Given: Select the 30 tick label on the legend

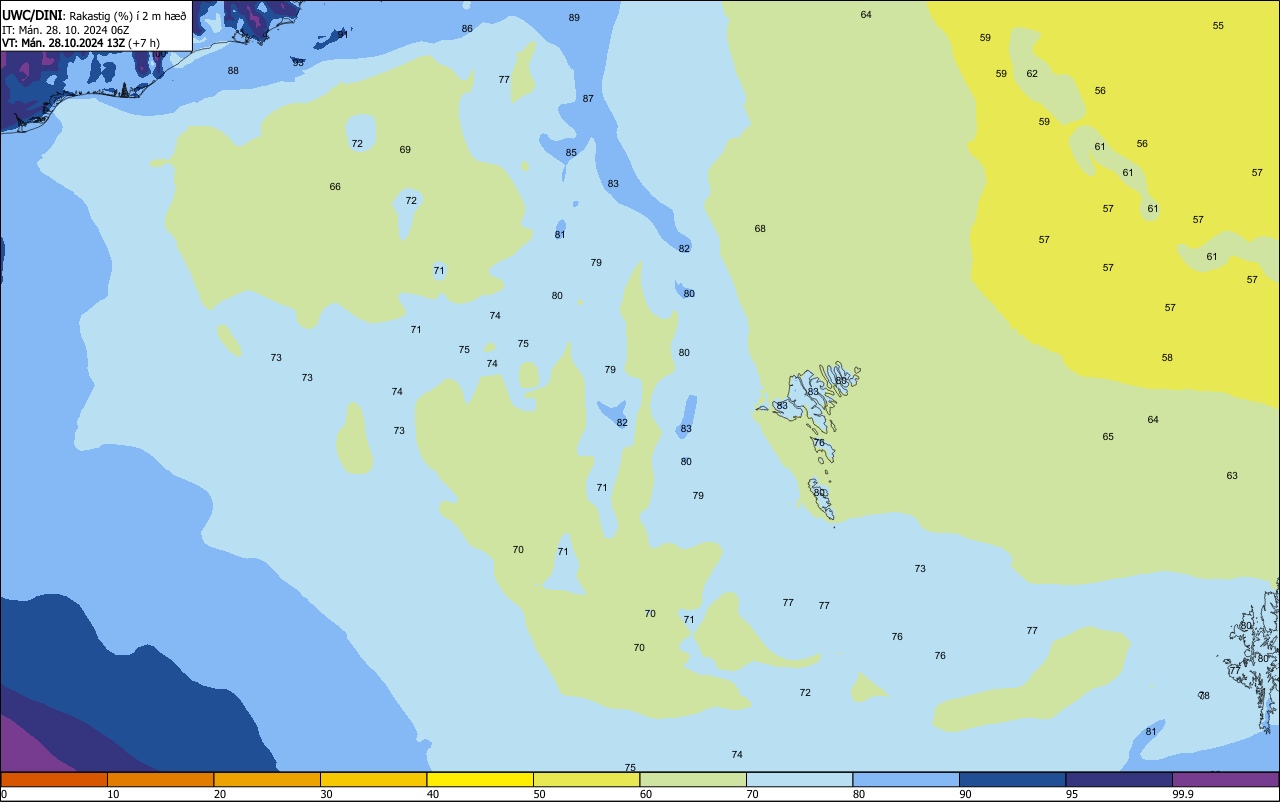Looking at the screenshot, I should [x=327, y=794].
